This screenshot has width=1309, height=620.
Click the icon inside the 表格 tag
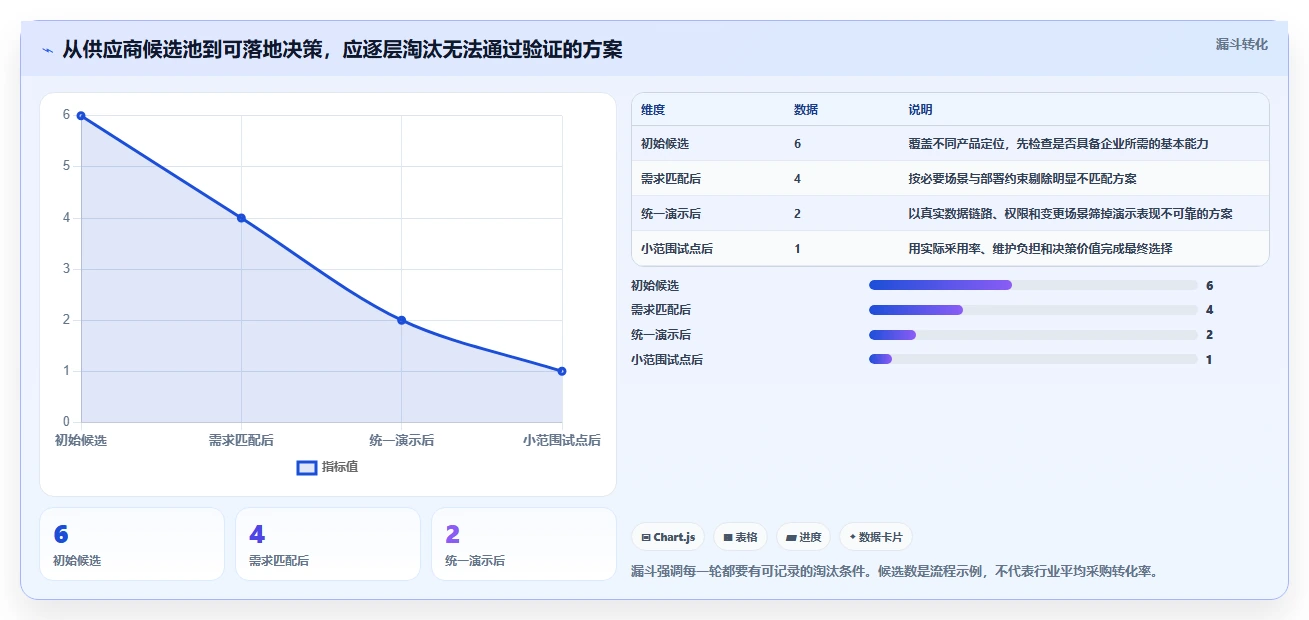[728, 538]
